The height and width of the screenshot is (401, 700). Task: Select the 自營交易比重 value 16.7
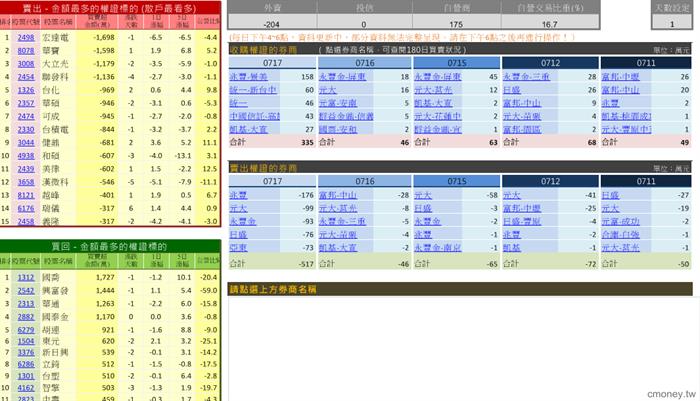[x=550, y=23]
